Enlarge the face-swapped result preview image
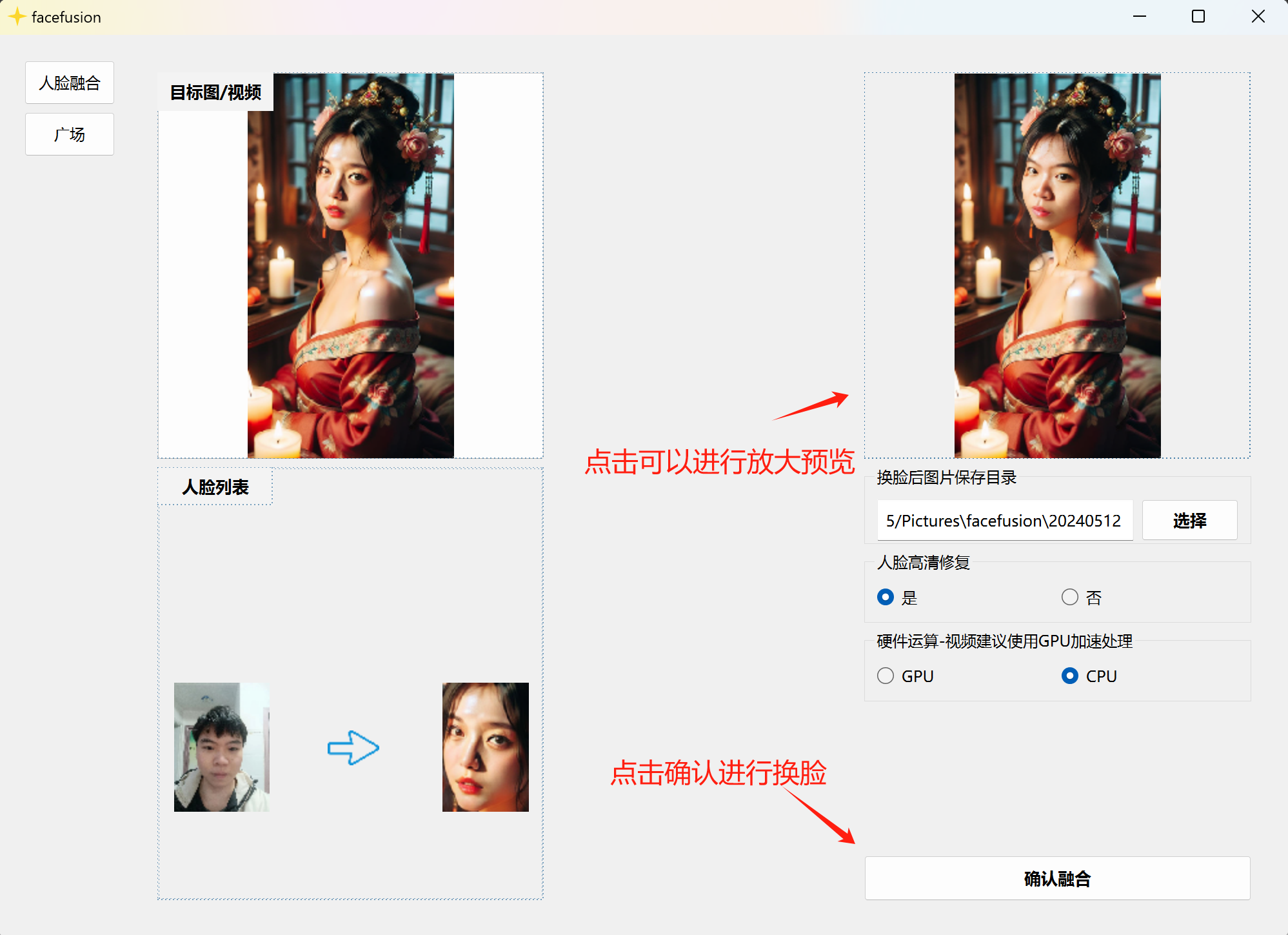This screenshot has width=1288, height=935. coord(1058,266)
